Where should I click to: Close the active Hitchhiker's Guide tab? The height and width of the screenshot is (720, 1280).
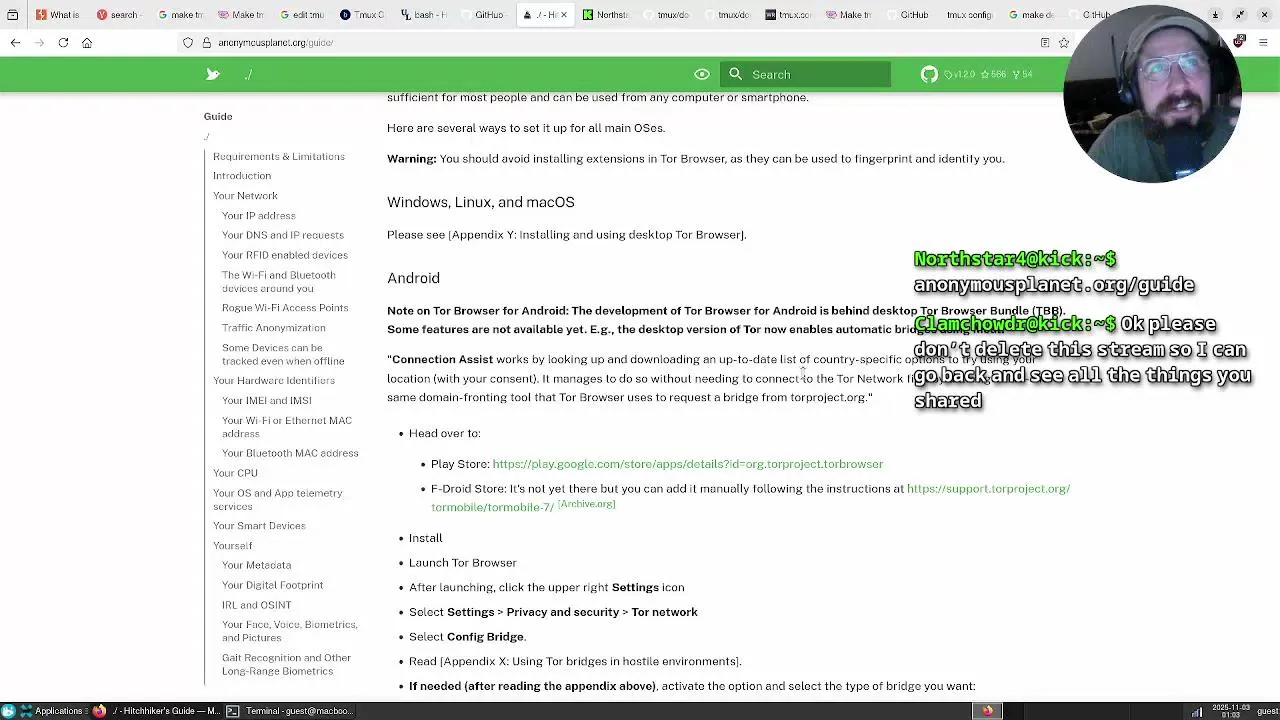pyautogui.click(x=563, y=15)
